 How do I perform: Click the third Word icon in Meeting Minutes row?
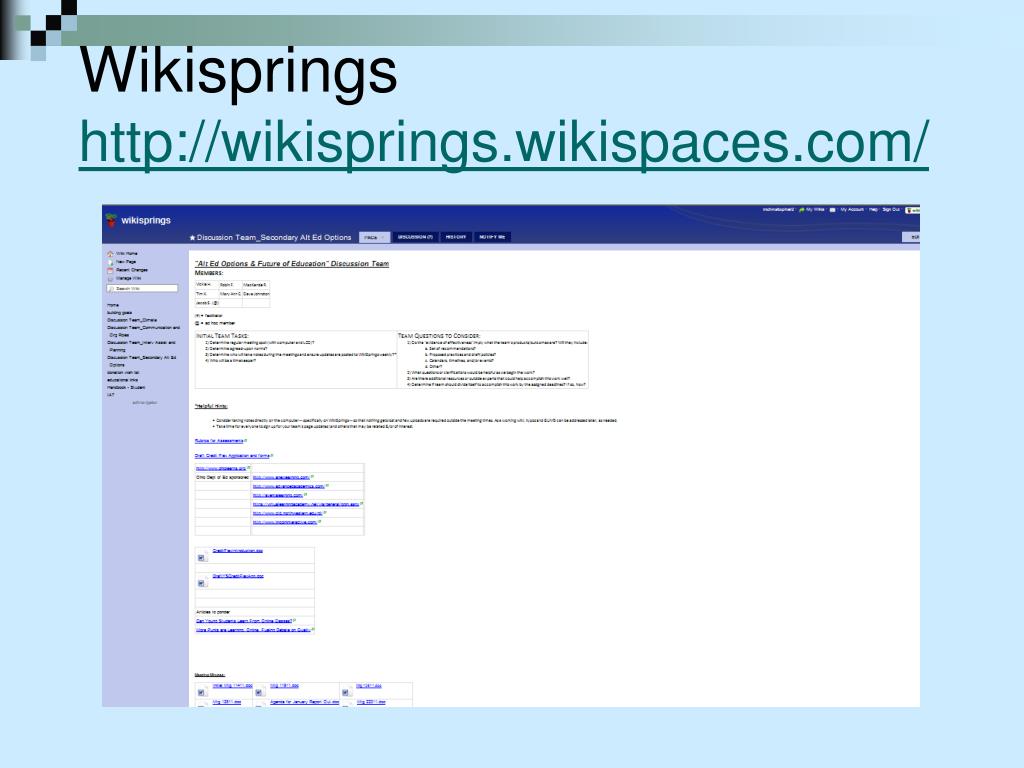click(345, 692)
